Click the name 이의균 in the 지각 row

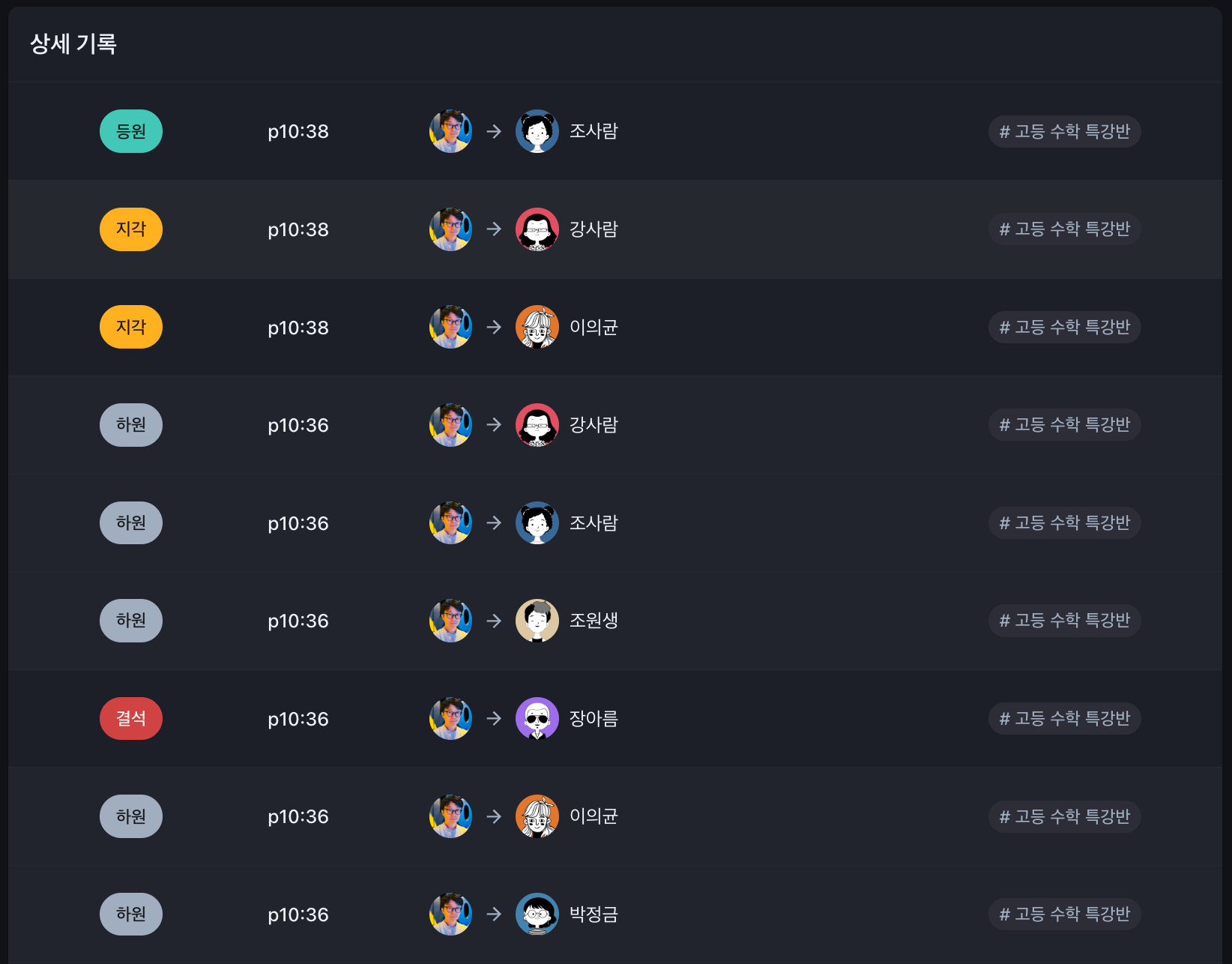pyautogui.click(x=594, y=328)
